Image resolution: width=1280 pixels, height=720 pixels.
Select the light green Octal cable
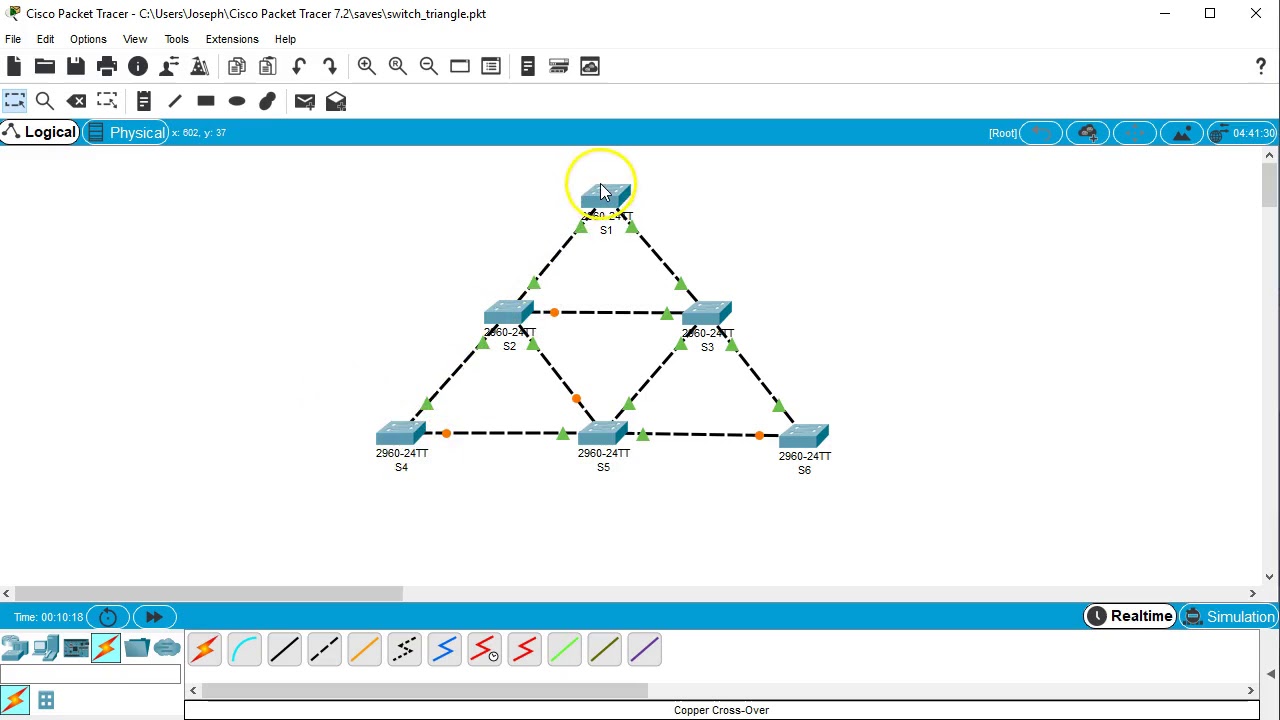coord(564,650)
